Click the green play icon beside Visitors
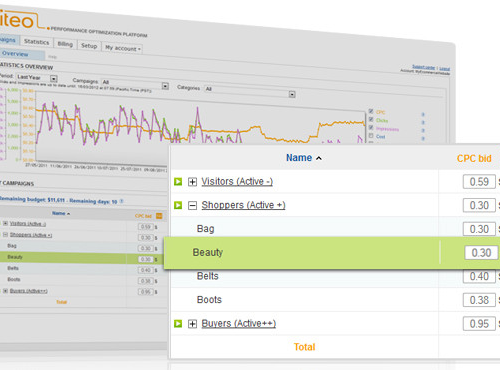500x378 pixels. pos(178,182)
